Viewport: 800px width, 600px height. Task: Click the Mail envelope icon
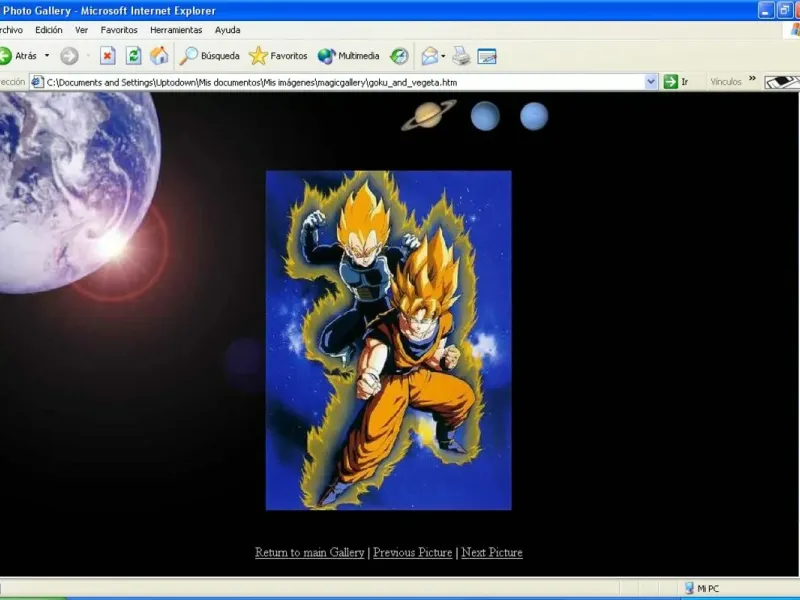coord(430,56)
